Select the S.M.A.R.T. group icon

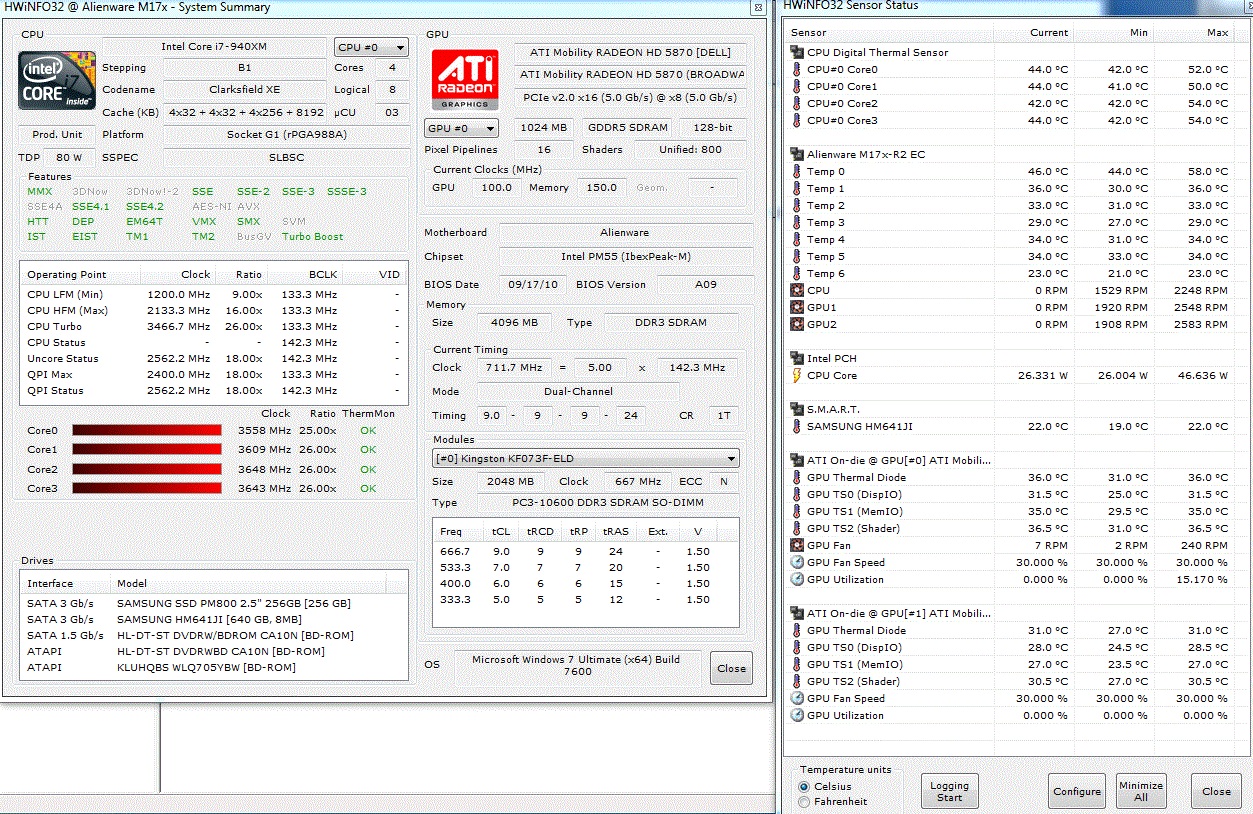coord(796,409)
